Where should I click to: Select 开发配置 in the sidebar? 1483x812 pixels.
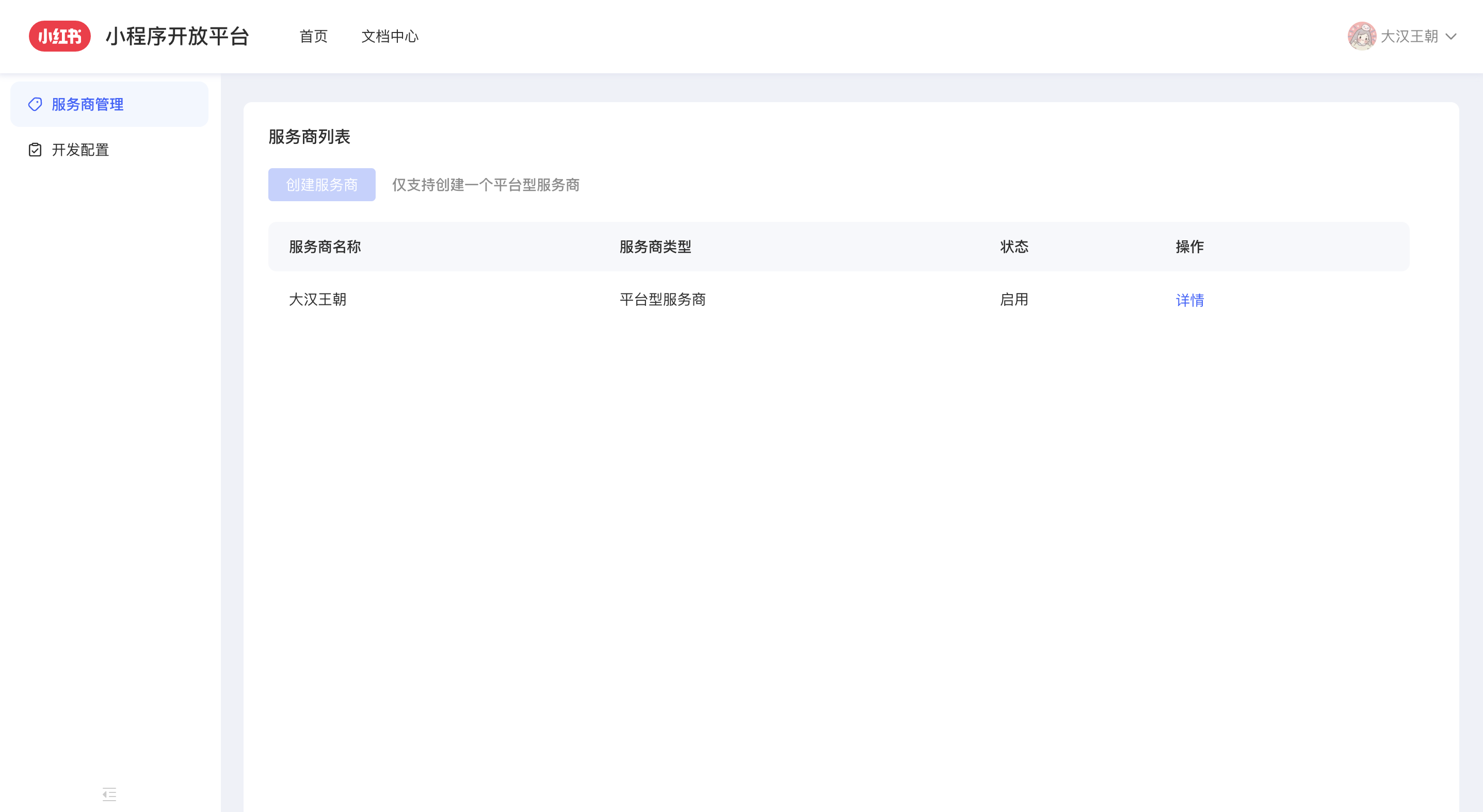point(109,150)
